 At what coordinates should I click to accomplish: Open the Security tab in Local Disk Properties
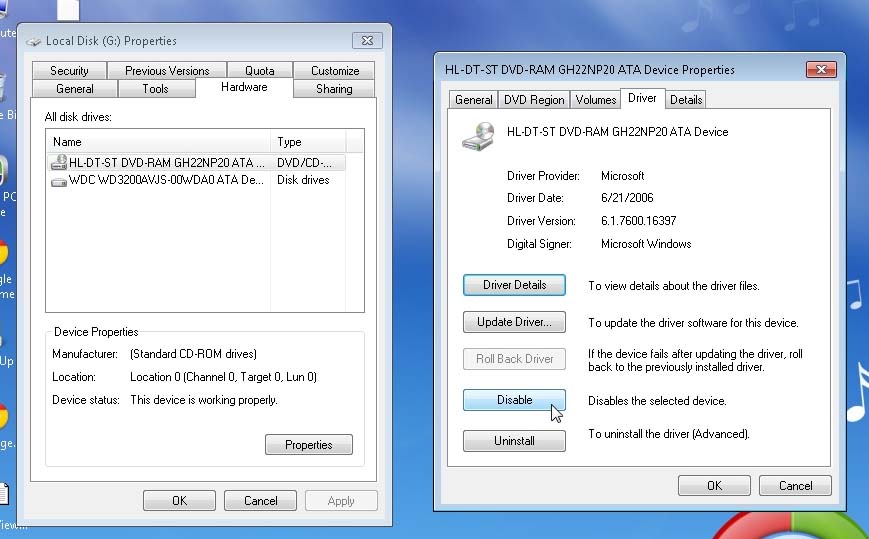click(x=69, y=70)
